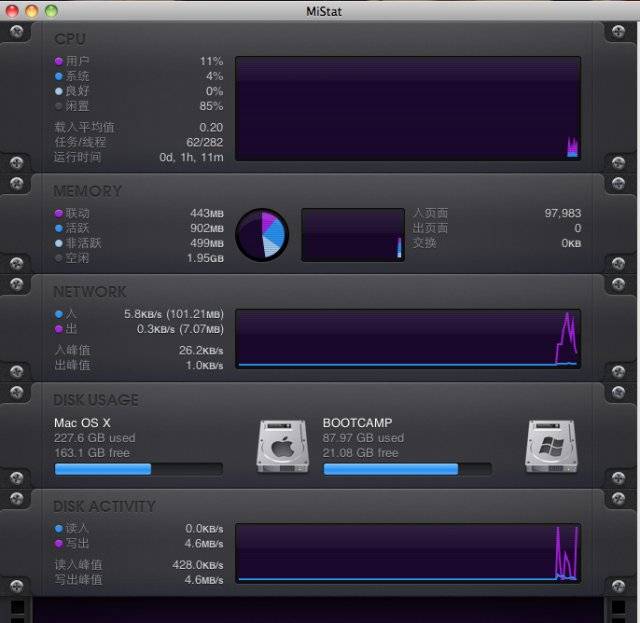This screenshot has height=623, width=640.
Task: Click the network traffic graph
Action: (x=407, y=339)
